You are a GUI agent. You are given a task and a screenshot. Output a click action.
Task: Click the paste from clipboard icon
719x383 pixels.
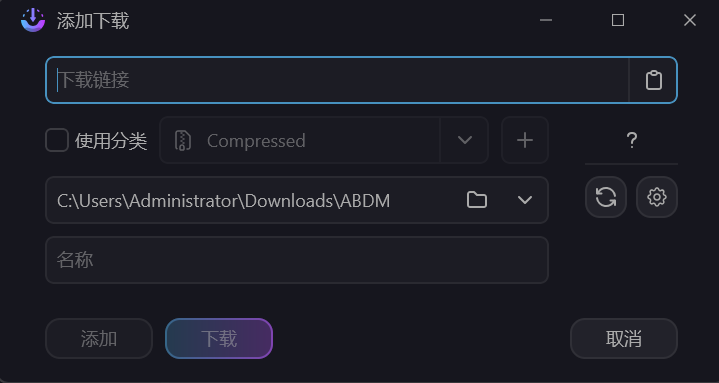click(653, 80)
